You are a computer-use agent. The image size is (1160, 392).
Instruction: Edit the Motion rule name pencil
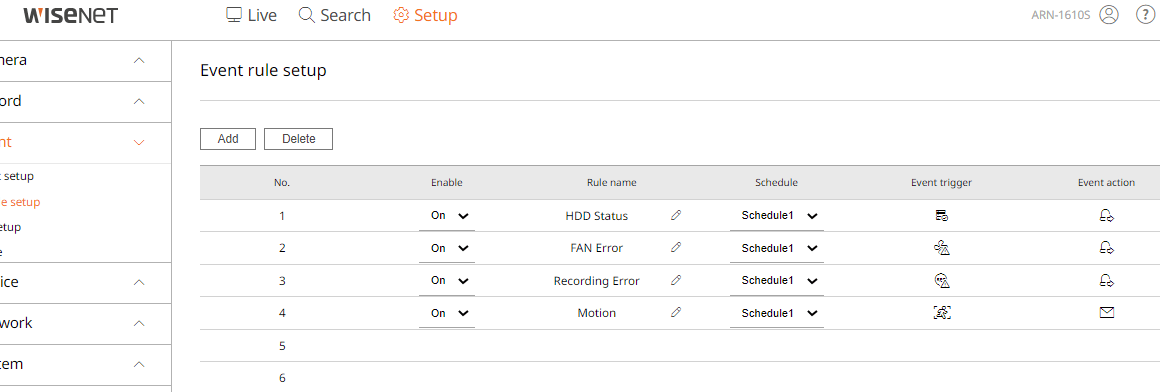click(675, 313)
